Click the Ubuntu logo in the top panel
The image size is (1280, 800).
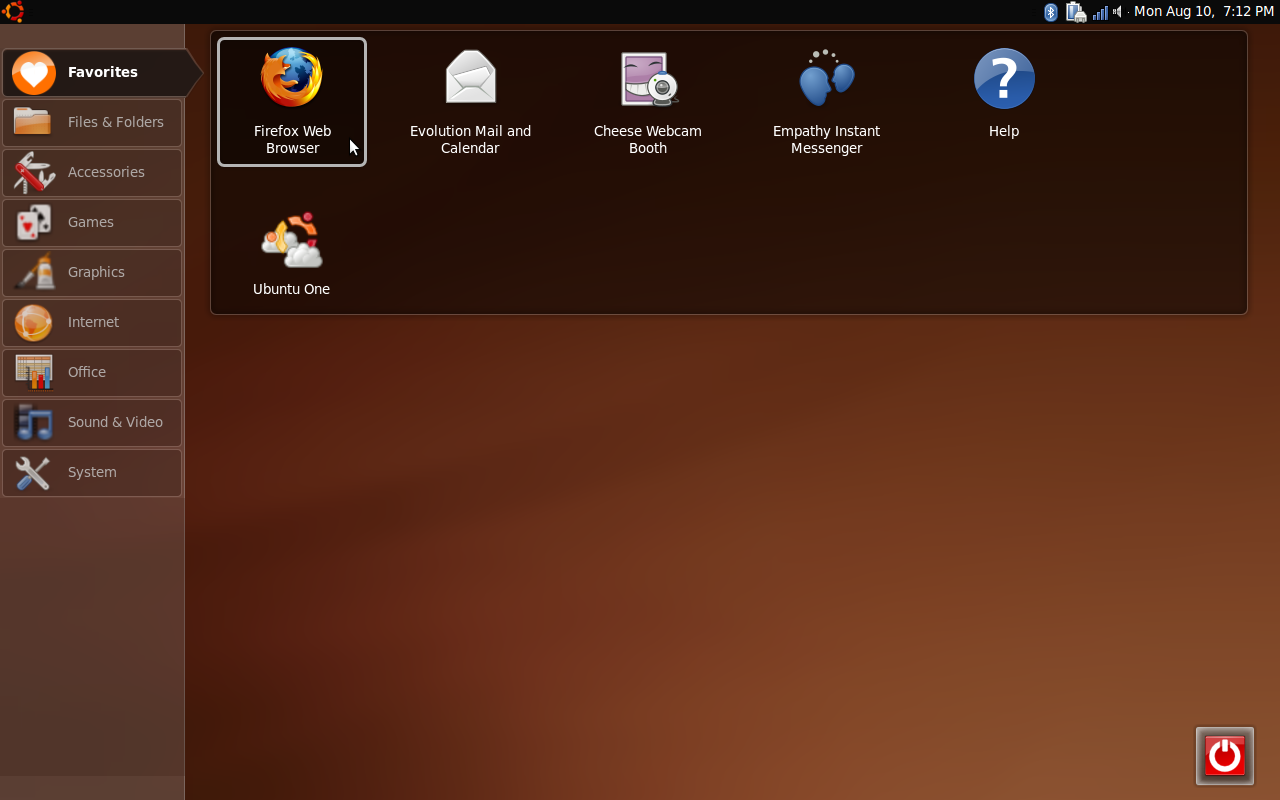(x=13, y=11)
